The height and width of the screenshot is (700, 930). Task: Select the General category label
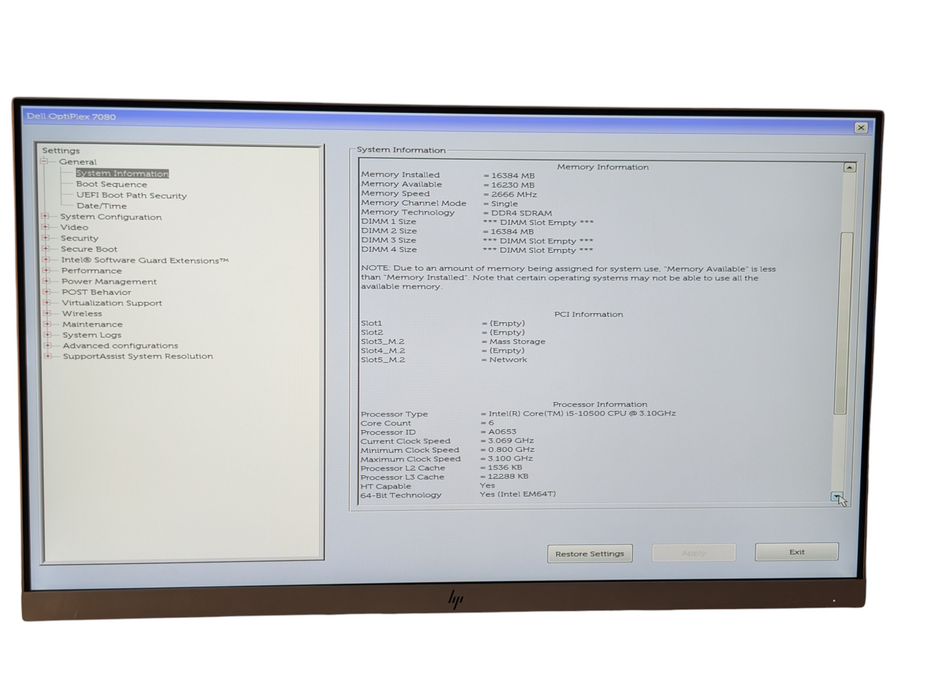(78, 162)
